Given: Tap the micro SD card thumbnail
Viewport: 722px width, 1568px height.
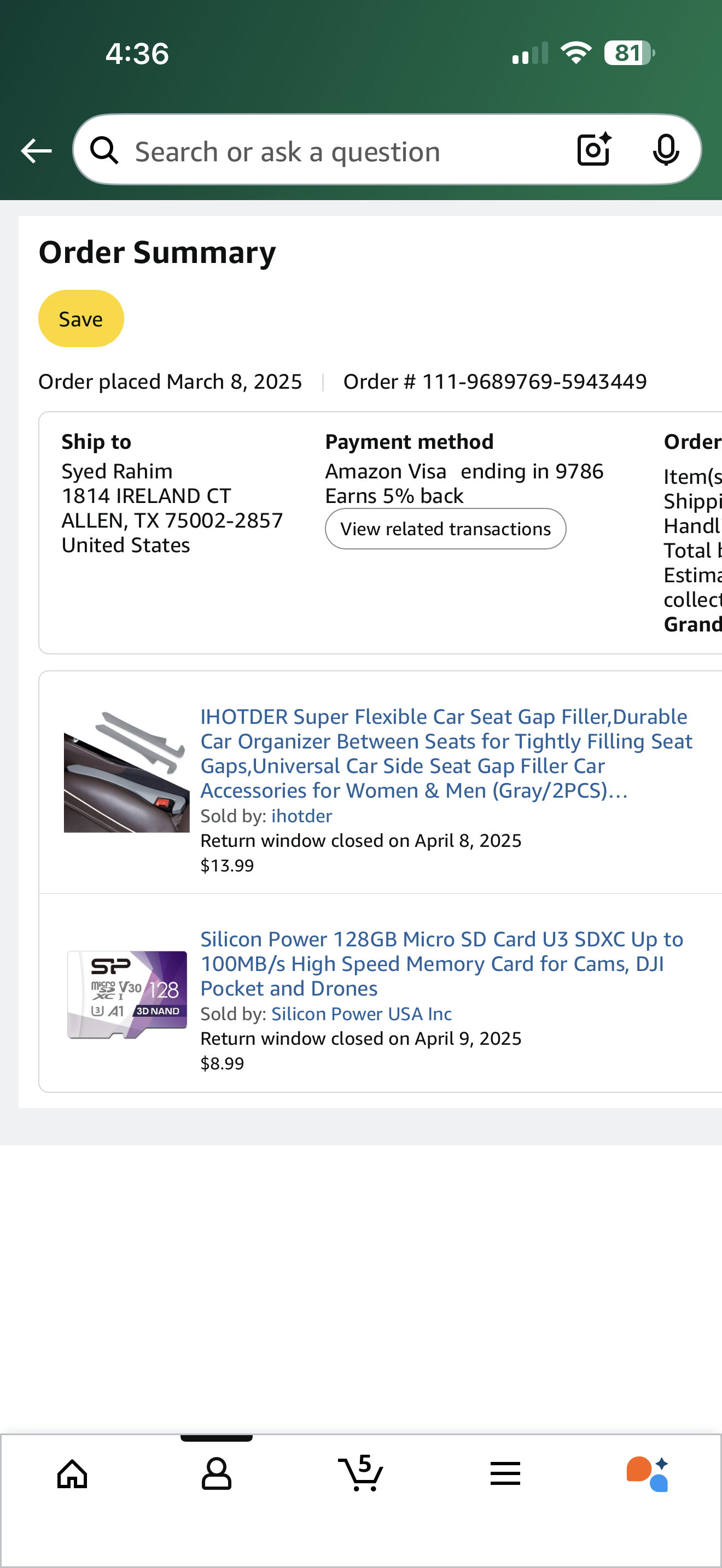Looking at the screenshot, I should click(127, 994).
